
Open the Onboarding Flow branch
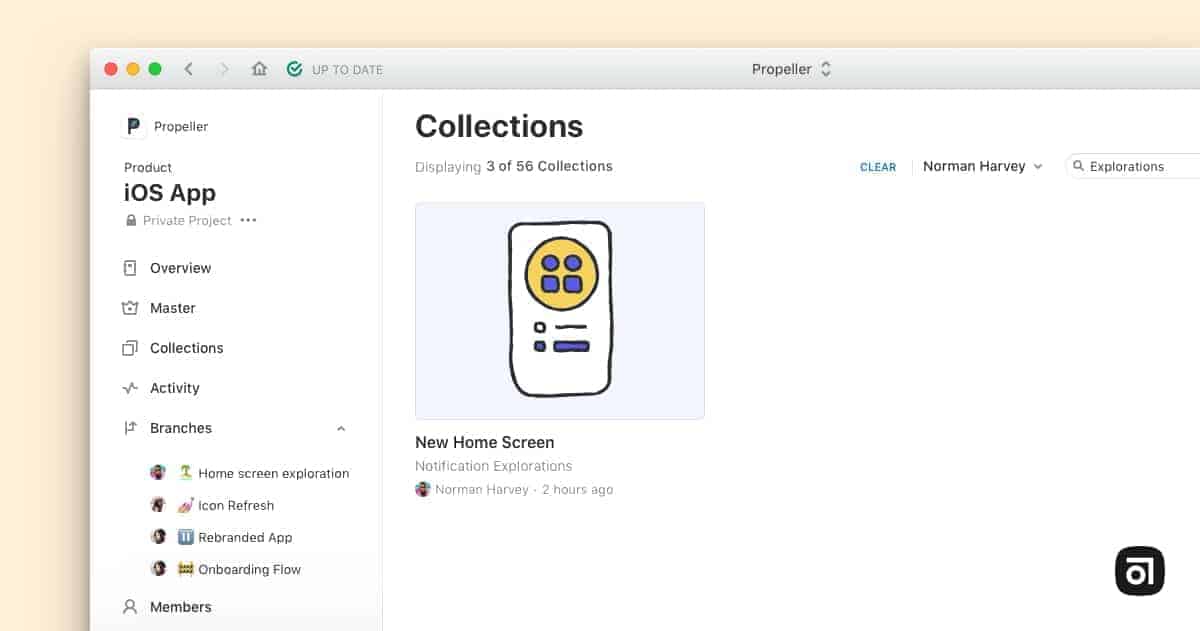pyautogui.click(x=250, y=569)
